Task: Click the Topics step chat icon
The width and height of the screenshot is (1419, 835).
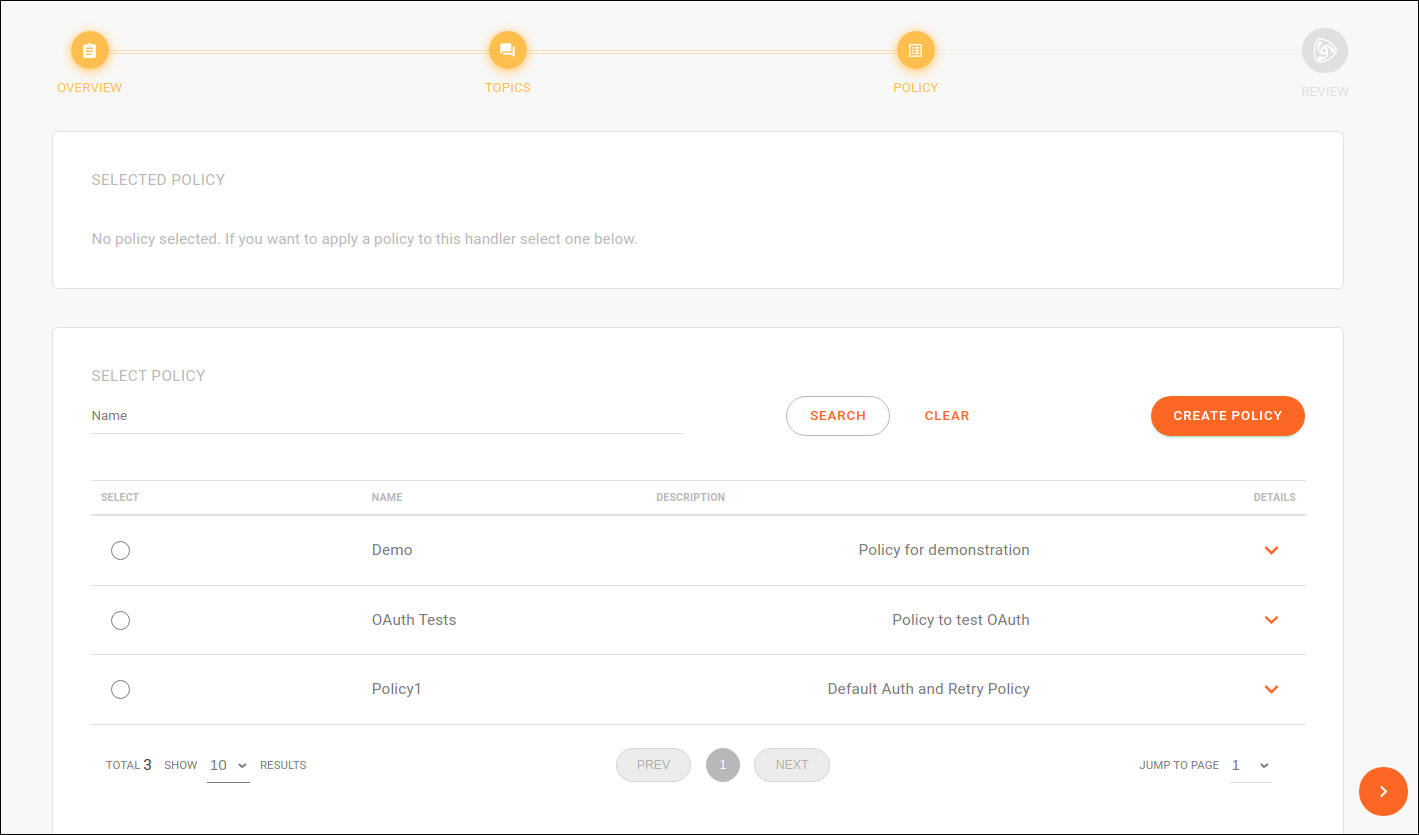Action: click(507, 50)
